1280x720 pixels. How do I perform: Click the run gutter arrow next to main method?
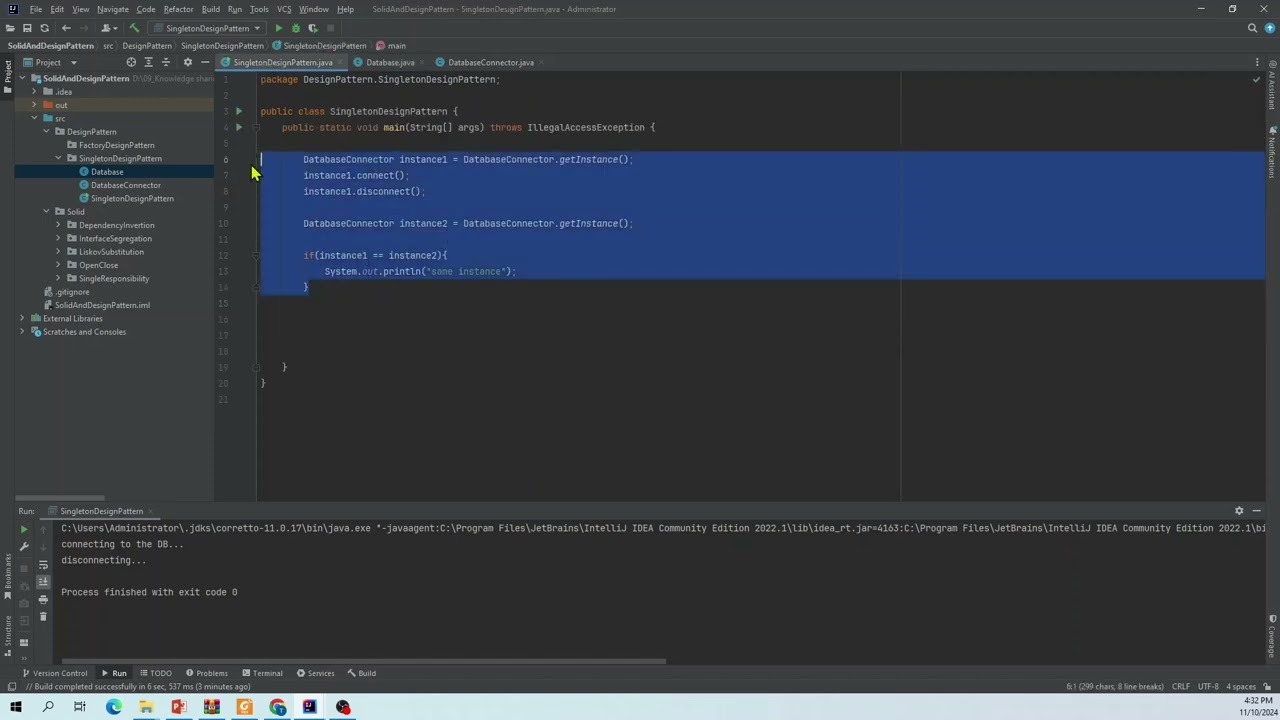[238, 127]
